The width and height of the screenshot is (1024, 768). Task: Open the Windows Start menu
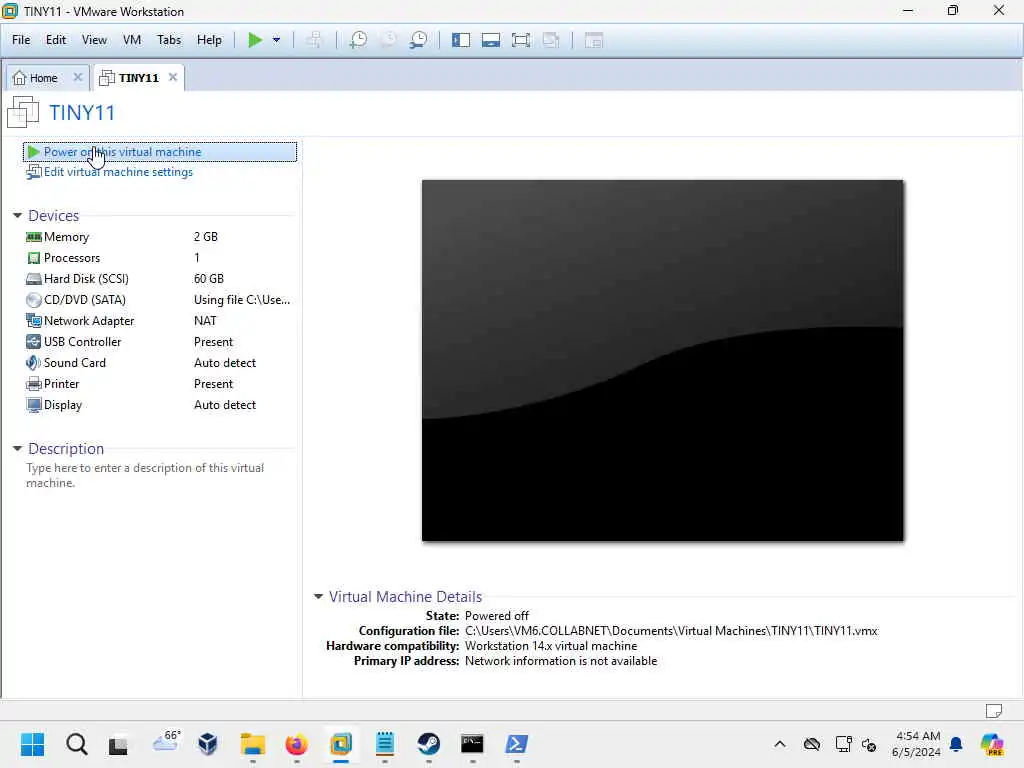(32, 743)
